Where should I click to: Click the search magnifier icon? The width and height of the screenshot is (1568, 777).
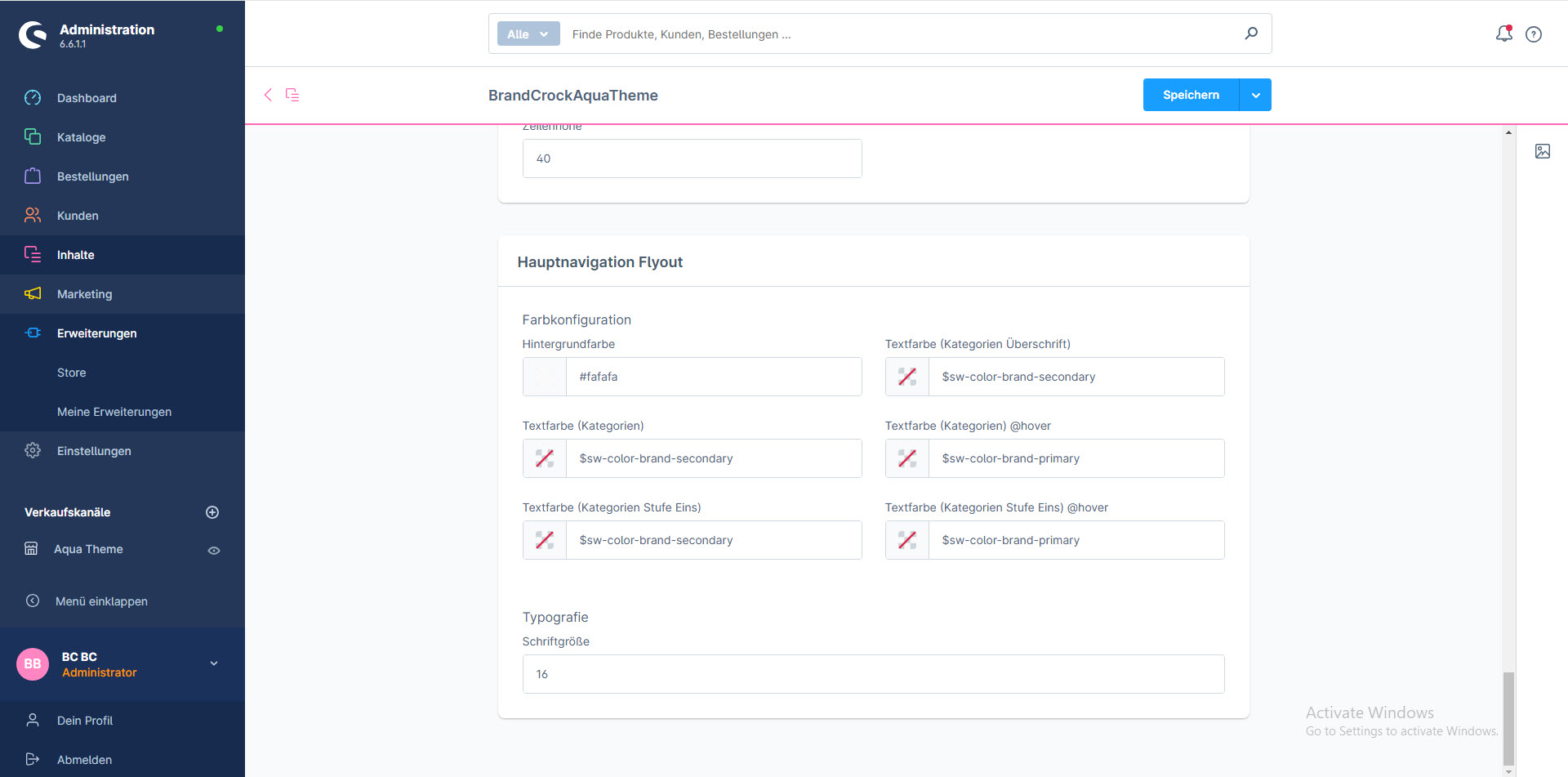(1250, 33)
